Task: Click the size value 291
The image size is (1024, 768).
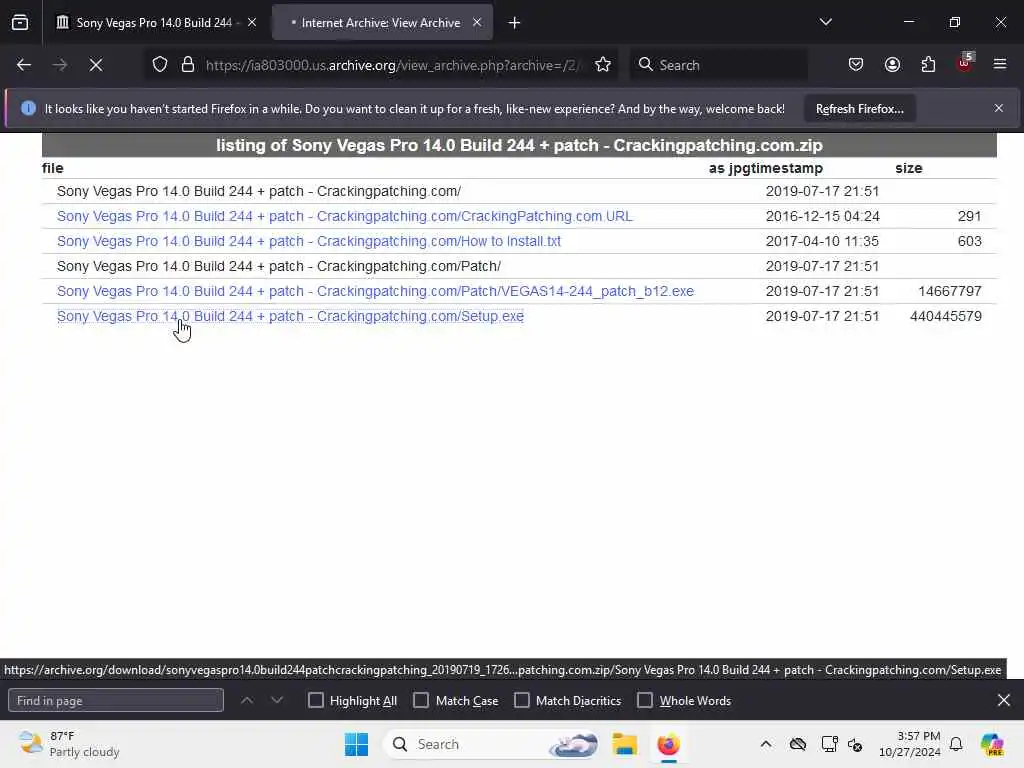Action: (x=969, y=216)
